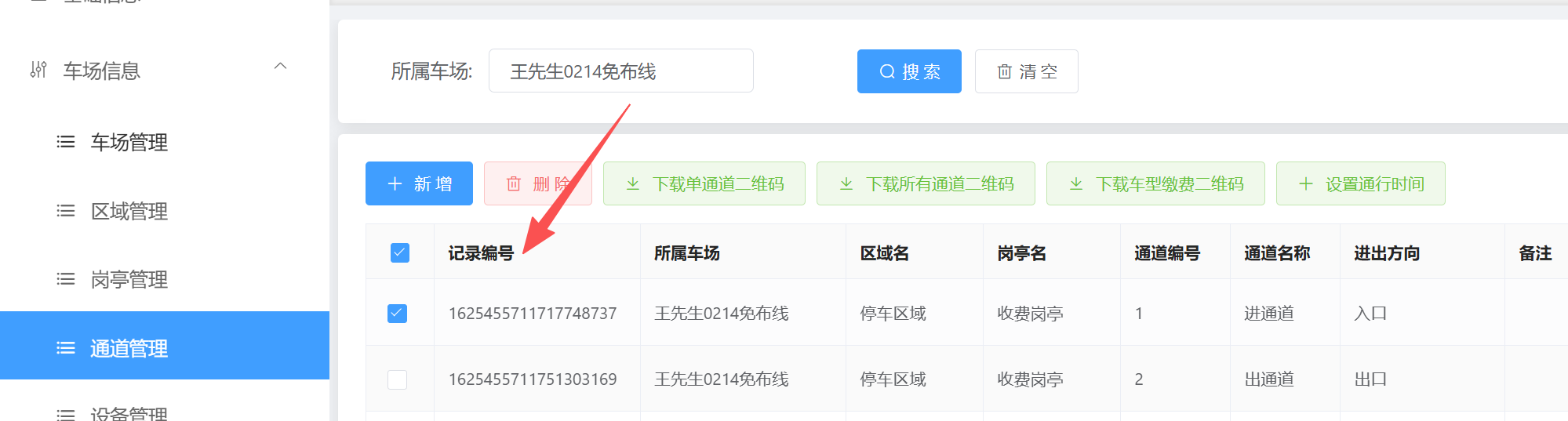This screenshot has width=1568, height=421.
Task: Click the 所属车场 input field
Action: click(x=620, y=71)
